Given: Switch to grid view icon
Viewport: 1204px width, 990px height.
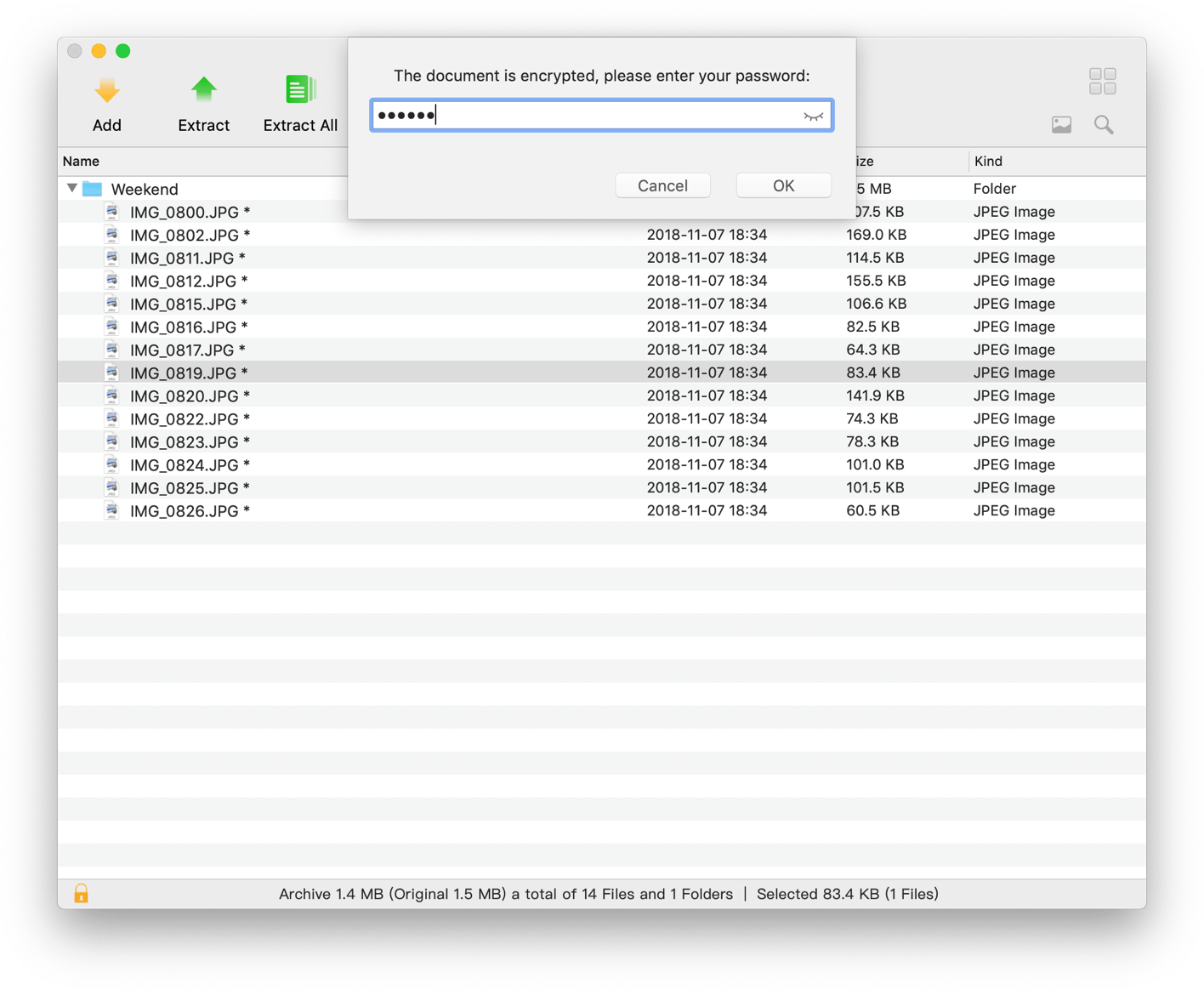Looking at the screenshot, I should tap(1102, 82).
